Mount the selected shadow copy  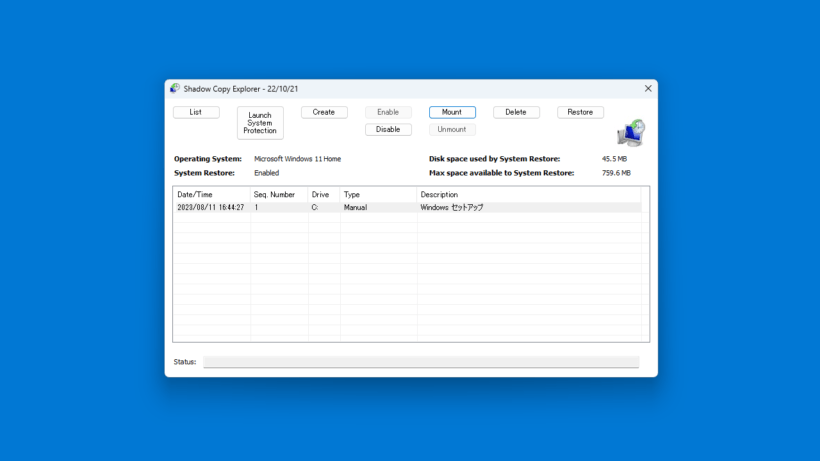452,112
